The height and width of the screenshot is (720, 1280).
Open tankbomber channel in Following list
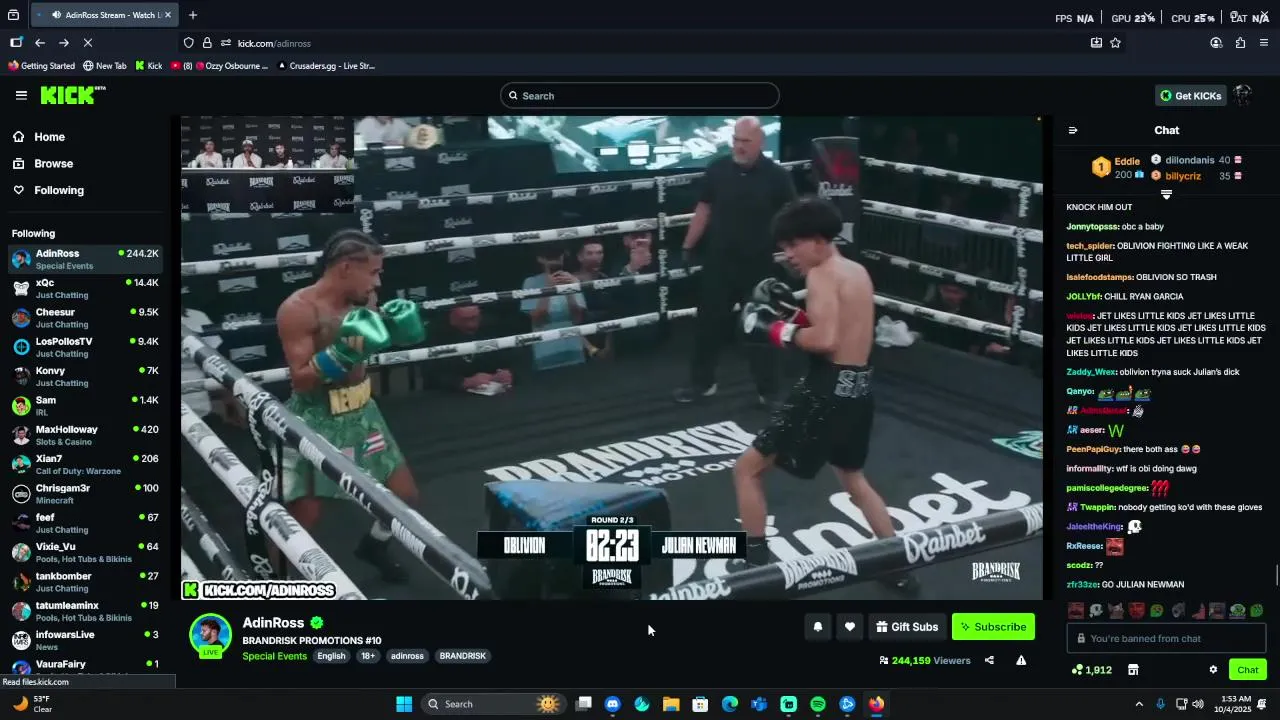pyautogui.click(x=85, y=582)
